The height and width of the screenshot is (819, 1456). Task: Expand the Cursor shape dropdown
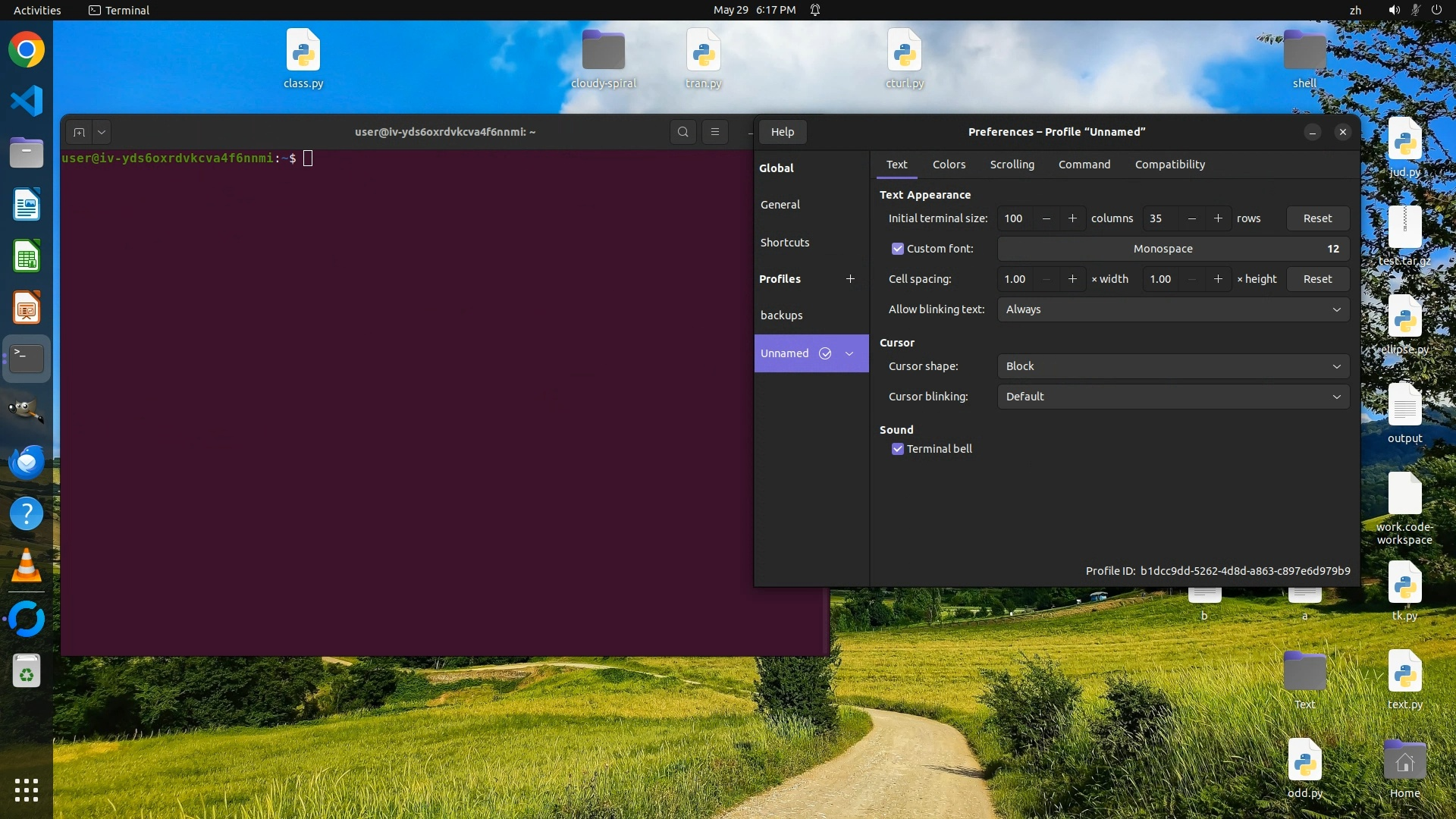coord(1172,366)
